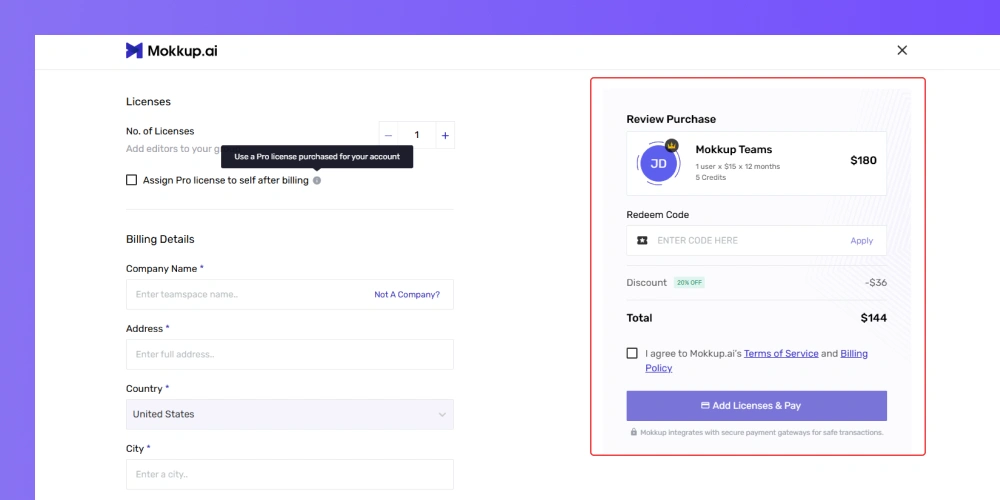This screenshot has height=500, width=1000.
Task: Open the Terms of Service link
Action: pos(781,353)
